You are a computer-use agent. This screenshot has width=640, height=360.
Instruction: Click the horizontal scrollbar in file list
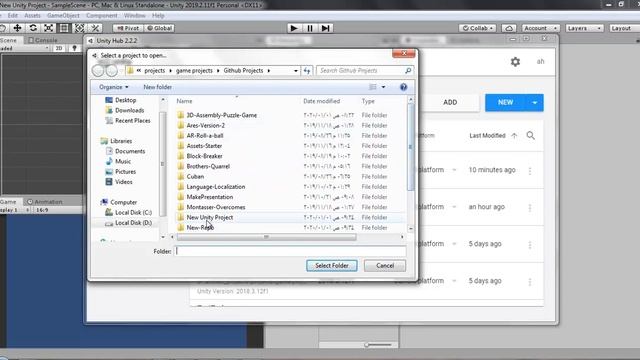pyautogui.click(x=266, y=237)
